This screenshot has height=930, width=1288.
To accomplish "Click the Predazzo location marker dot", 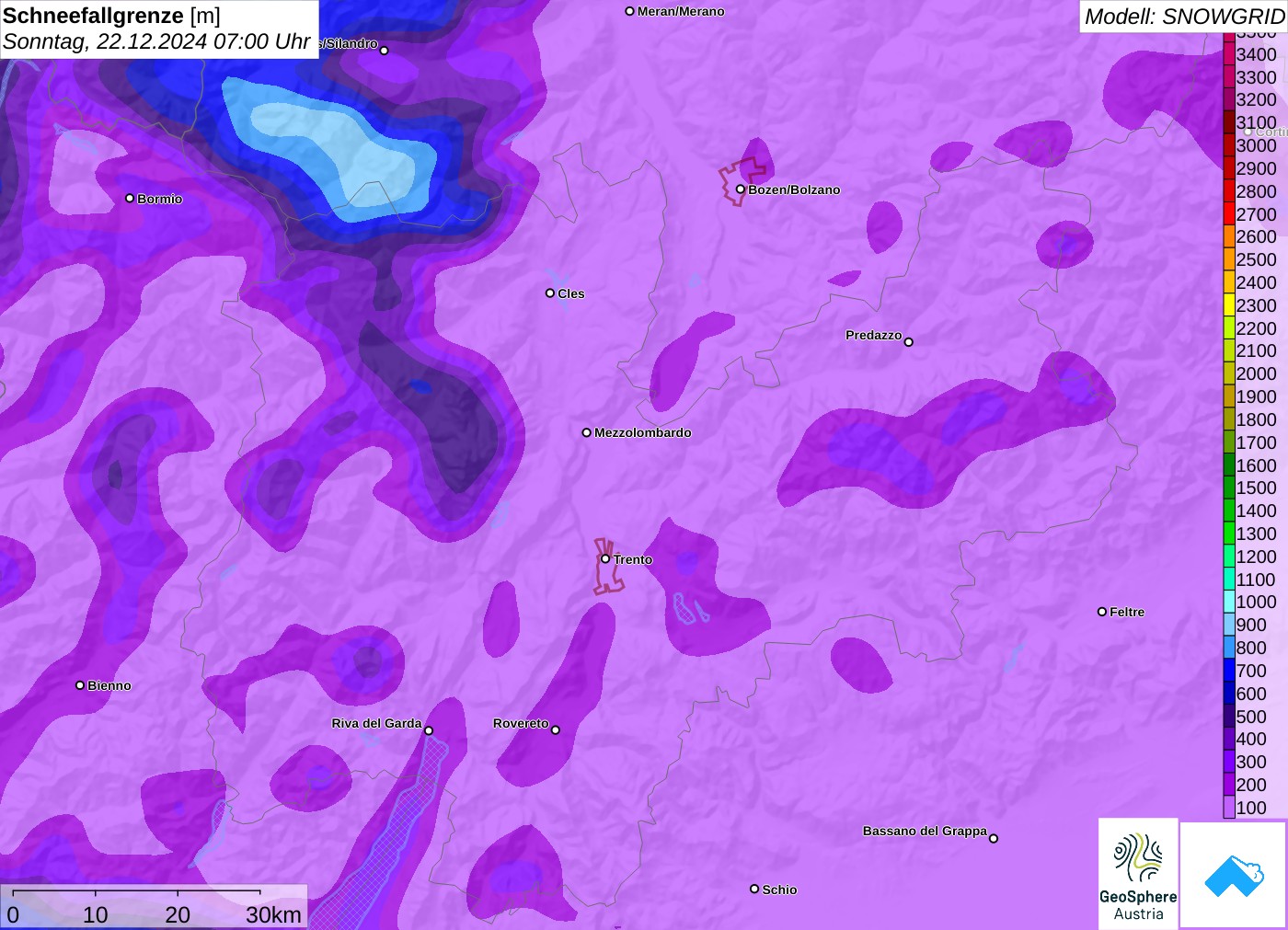I will point(909,342).
